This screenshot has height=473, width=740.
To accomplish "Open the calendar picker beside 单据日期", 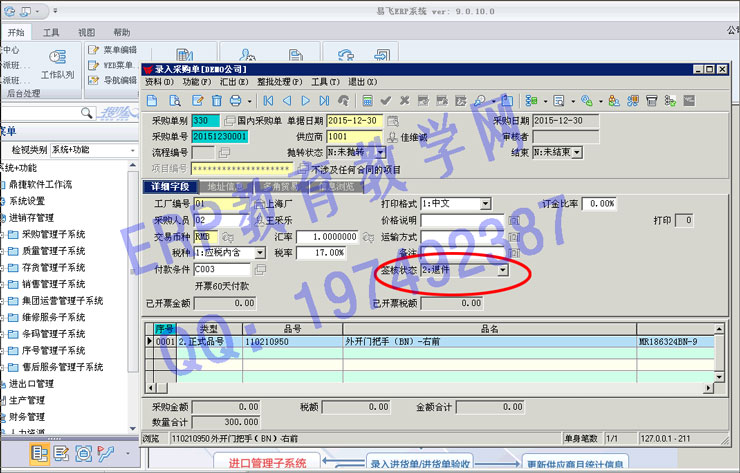I will point(393,121).
